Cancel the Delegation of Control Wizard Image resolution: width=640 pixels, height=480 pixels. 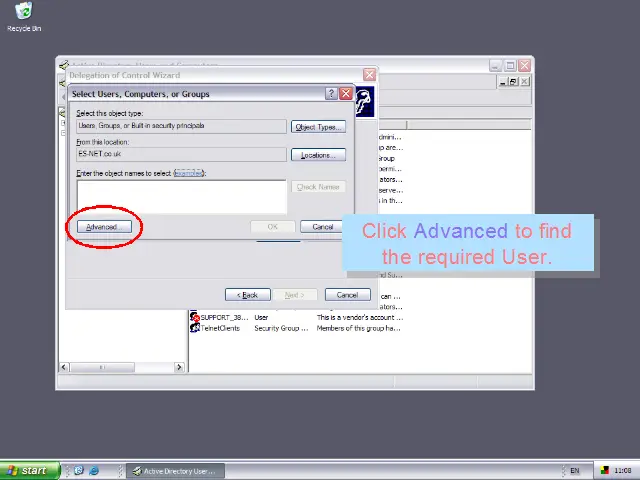(x=347, y=295)
